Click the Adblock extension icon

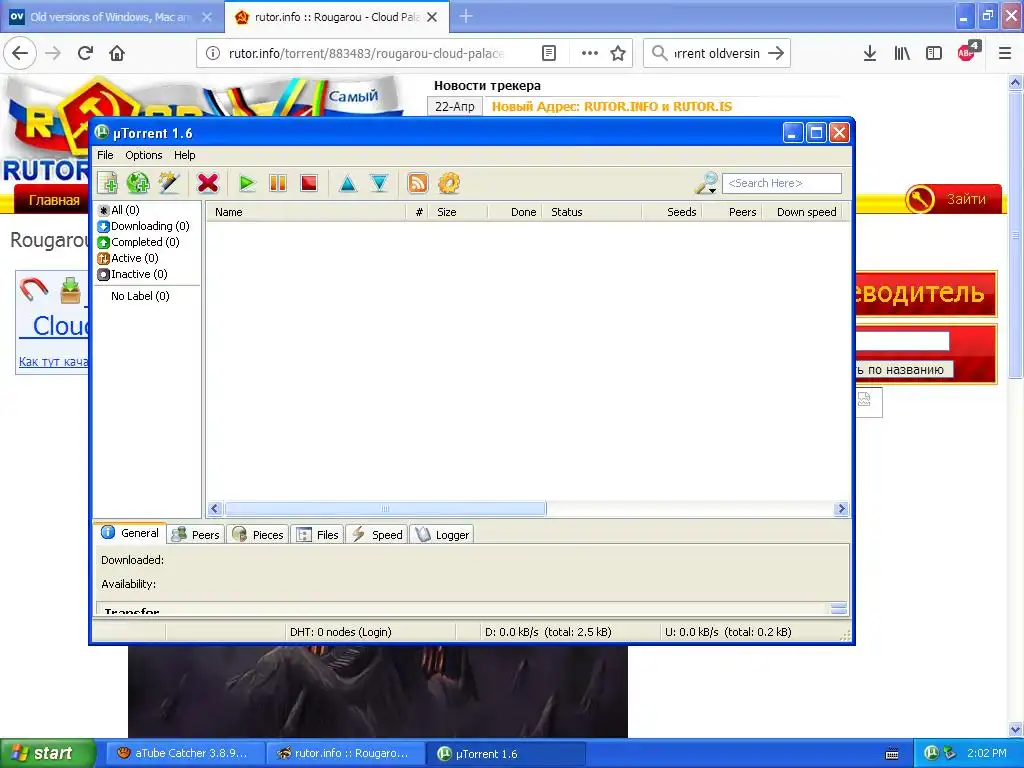coord(968,52)
